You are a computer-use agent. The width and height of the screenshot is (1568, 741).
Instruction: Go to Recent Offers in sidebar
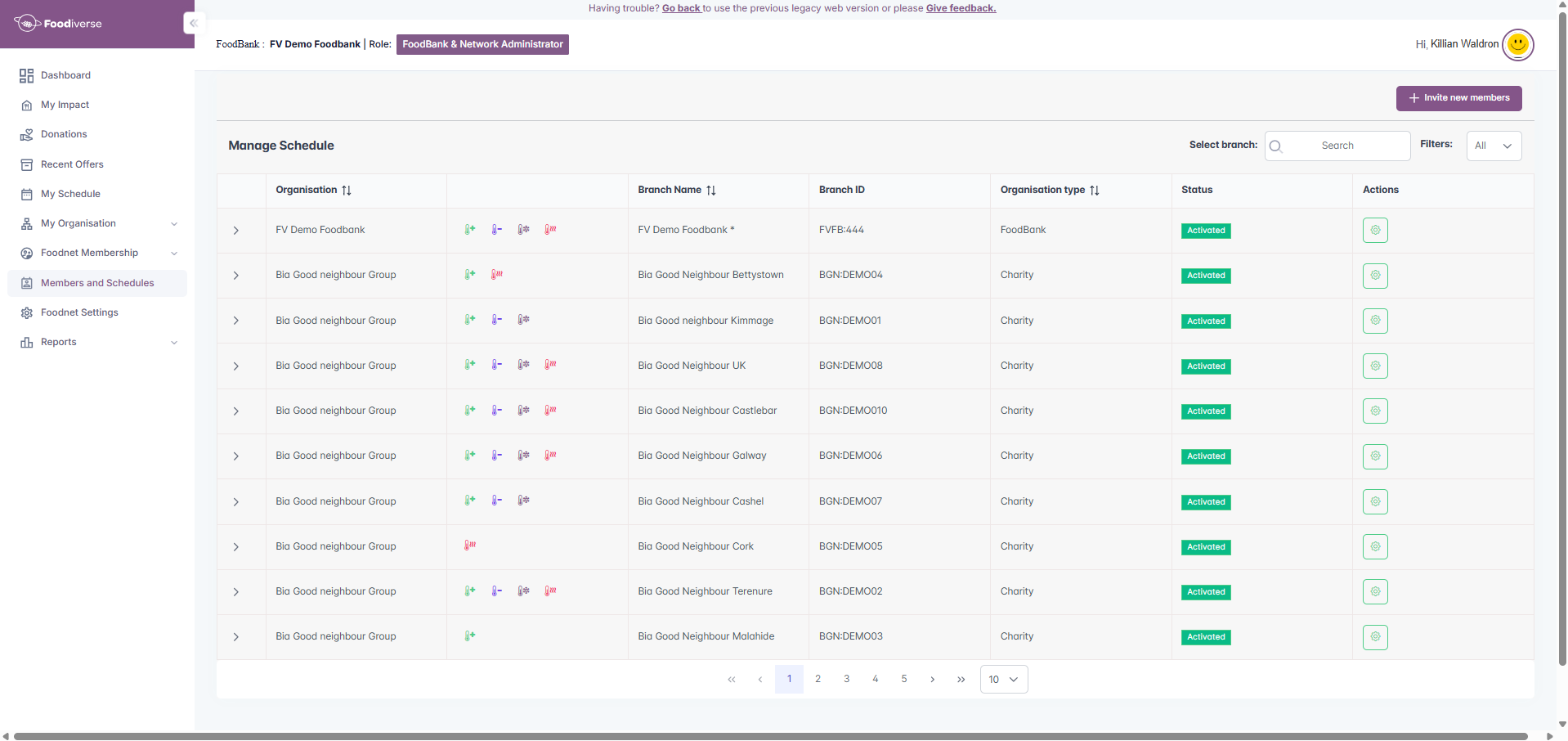pos(72,164)
